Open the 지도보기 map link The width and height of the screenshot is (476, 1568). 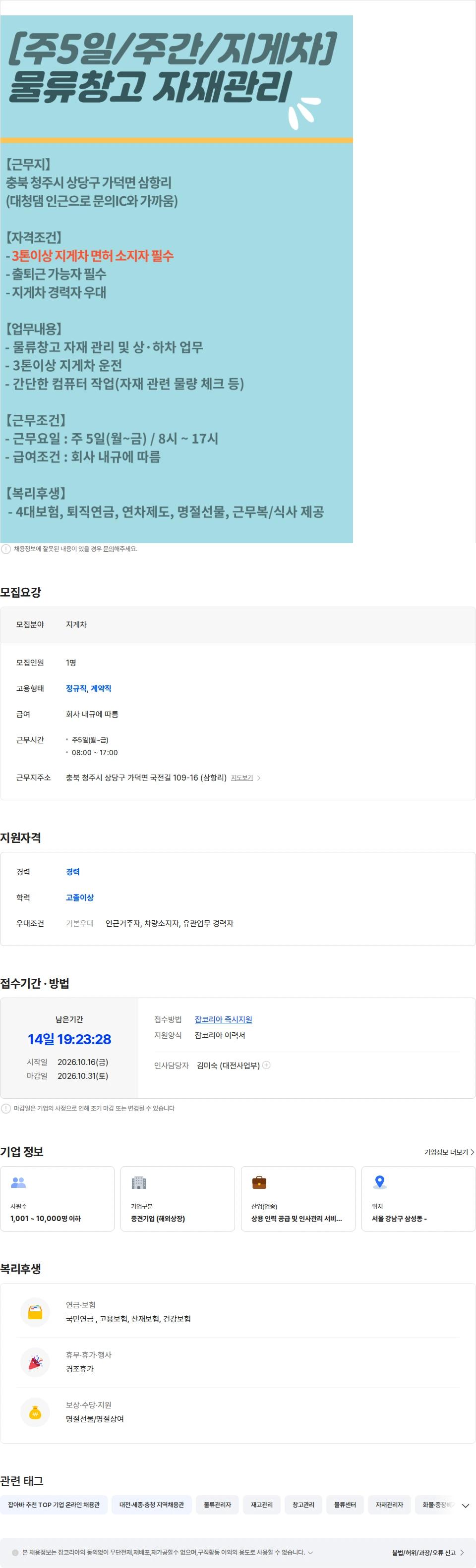click(241, 778)
